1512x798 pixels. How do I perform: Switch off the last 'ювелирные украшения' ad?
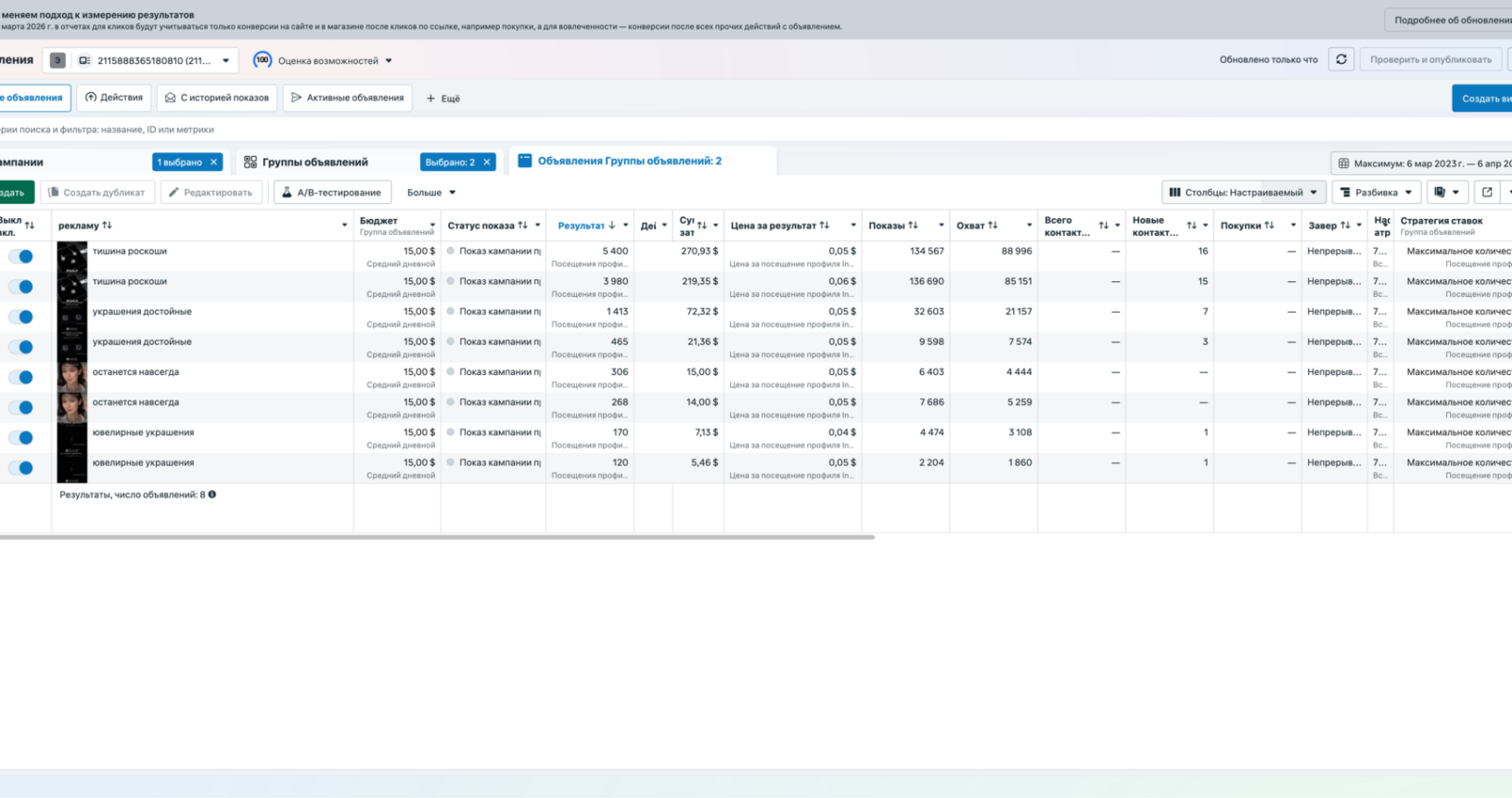[20, 468]
